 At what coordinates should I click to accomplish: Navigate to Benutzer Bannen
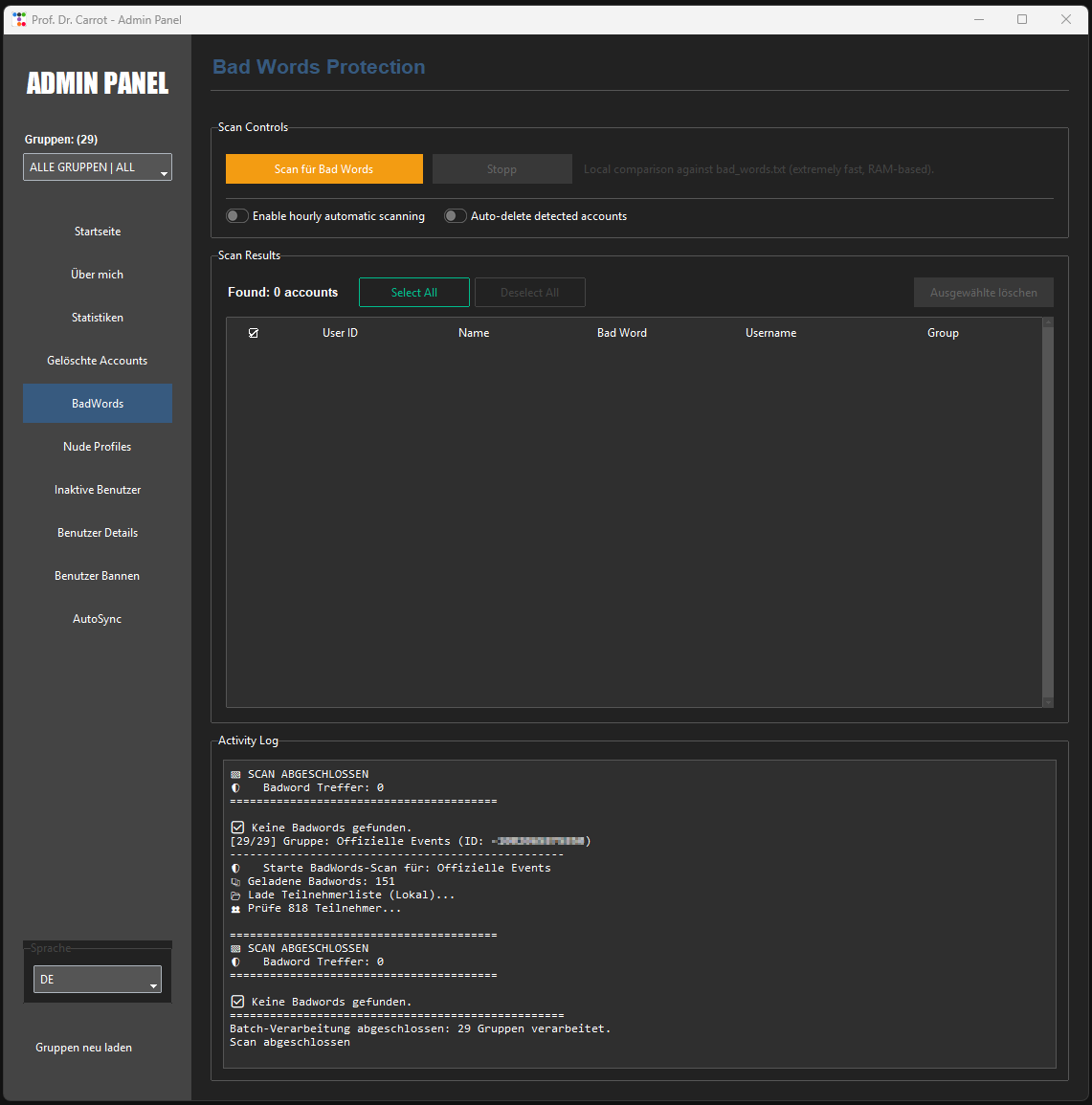tap(98, 576)
